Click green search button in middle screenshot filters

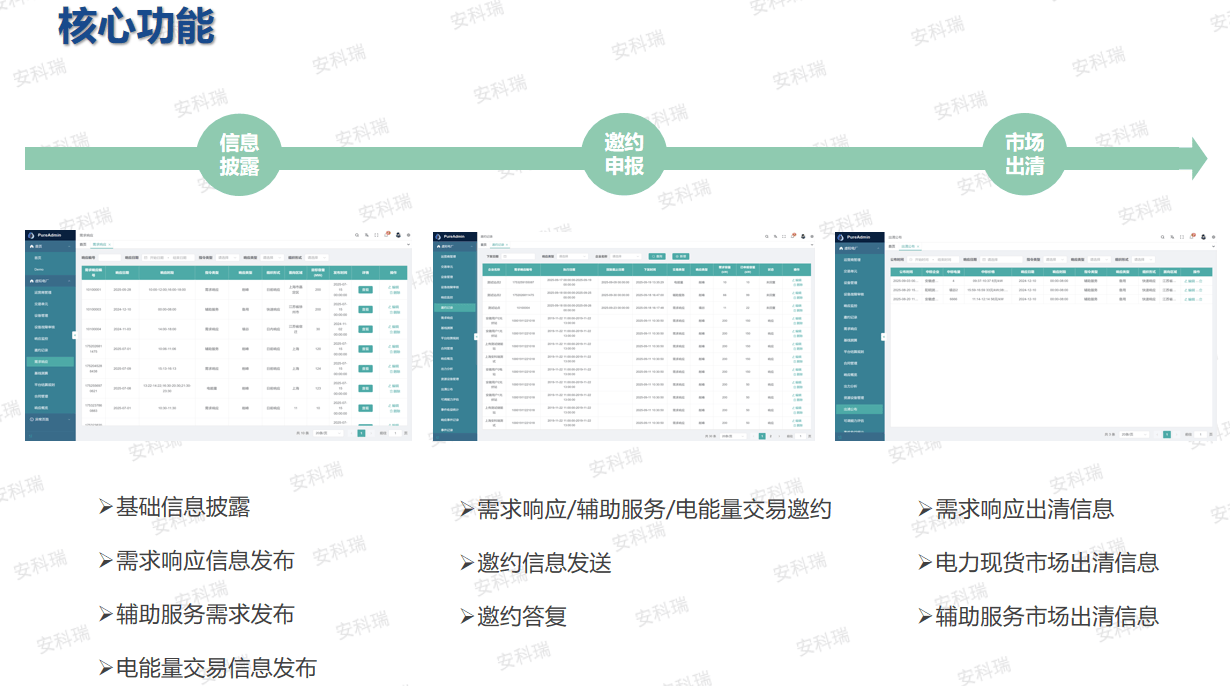click(x=657, y=256)
